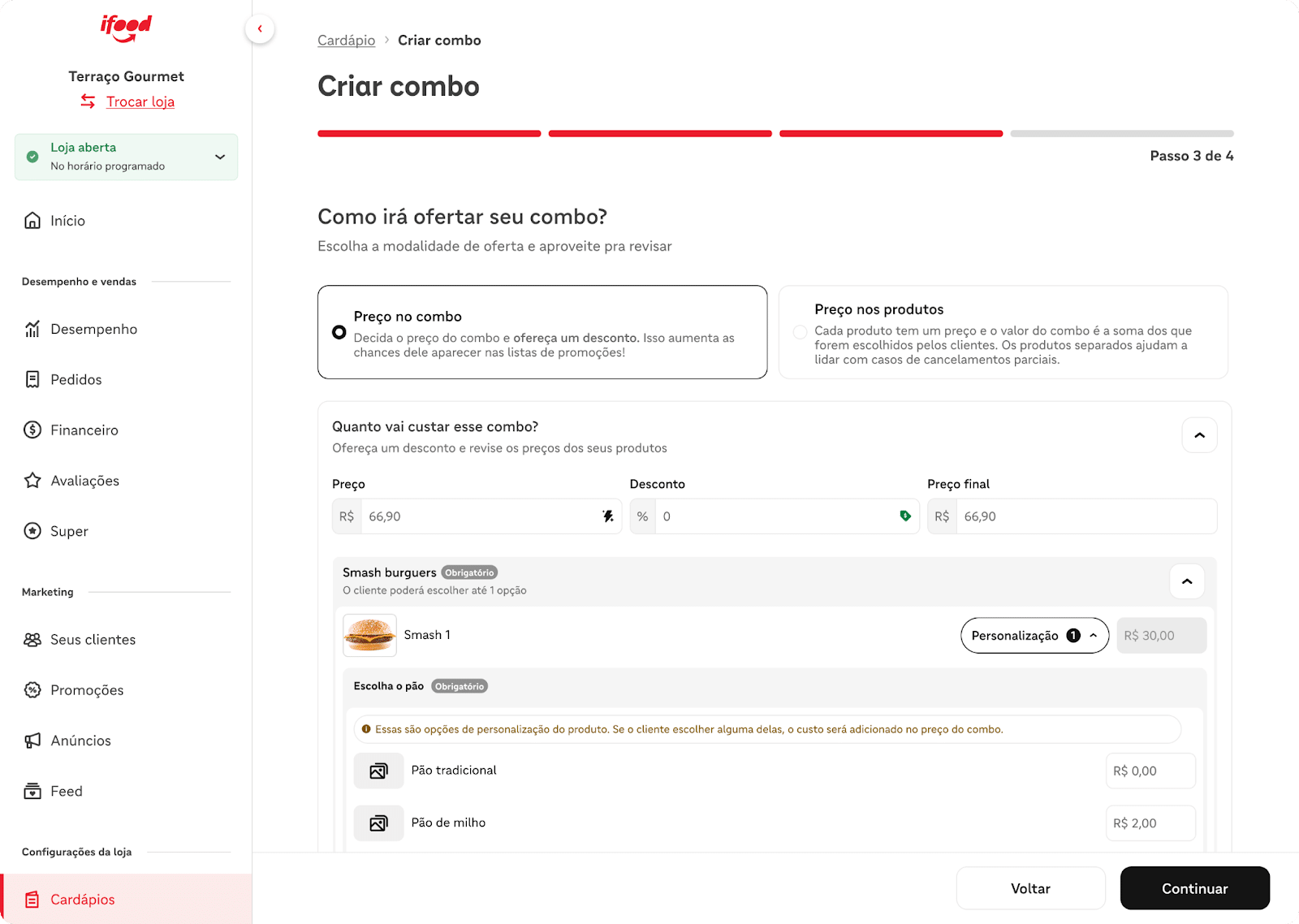This screenshot has width=1299, height=924.
Task: Click the Preço final input field
Action: (1072, 516)
